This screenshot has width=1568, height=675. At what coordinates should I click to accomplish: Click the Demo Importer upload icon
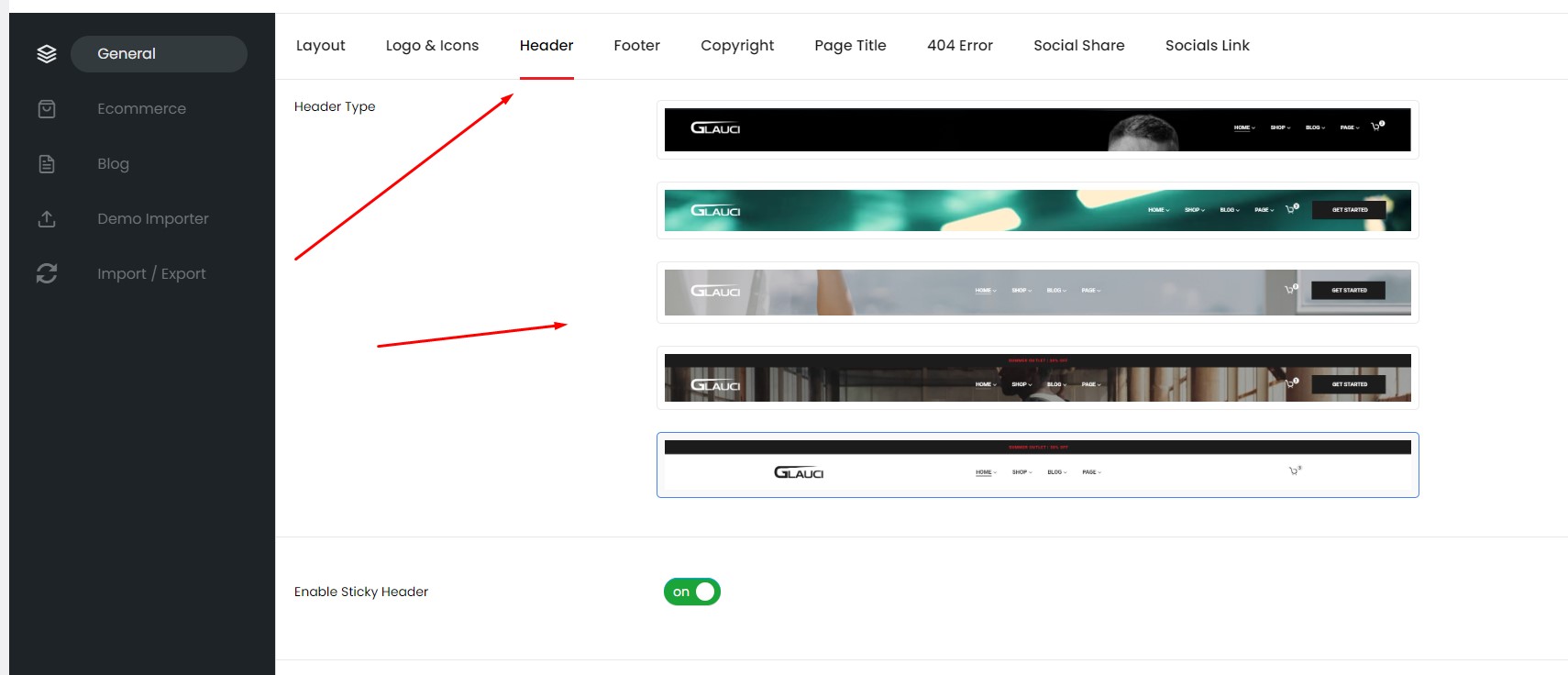click(47, 219)
